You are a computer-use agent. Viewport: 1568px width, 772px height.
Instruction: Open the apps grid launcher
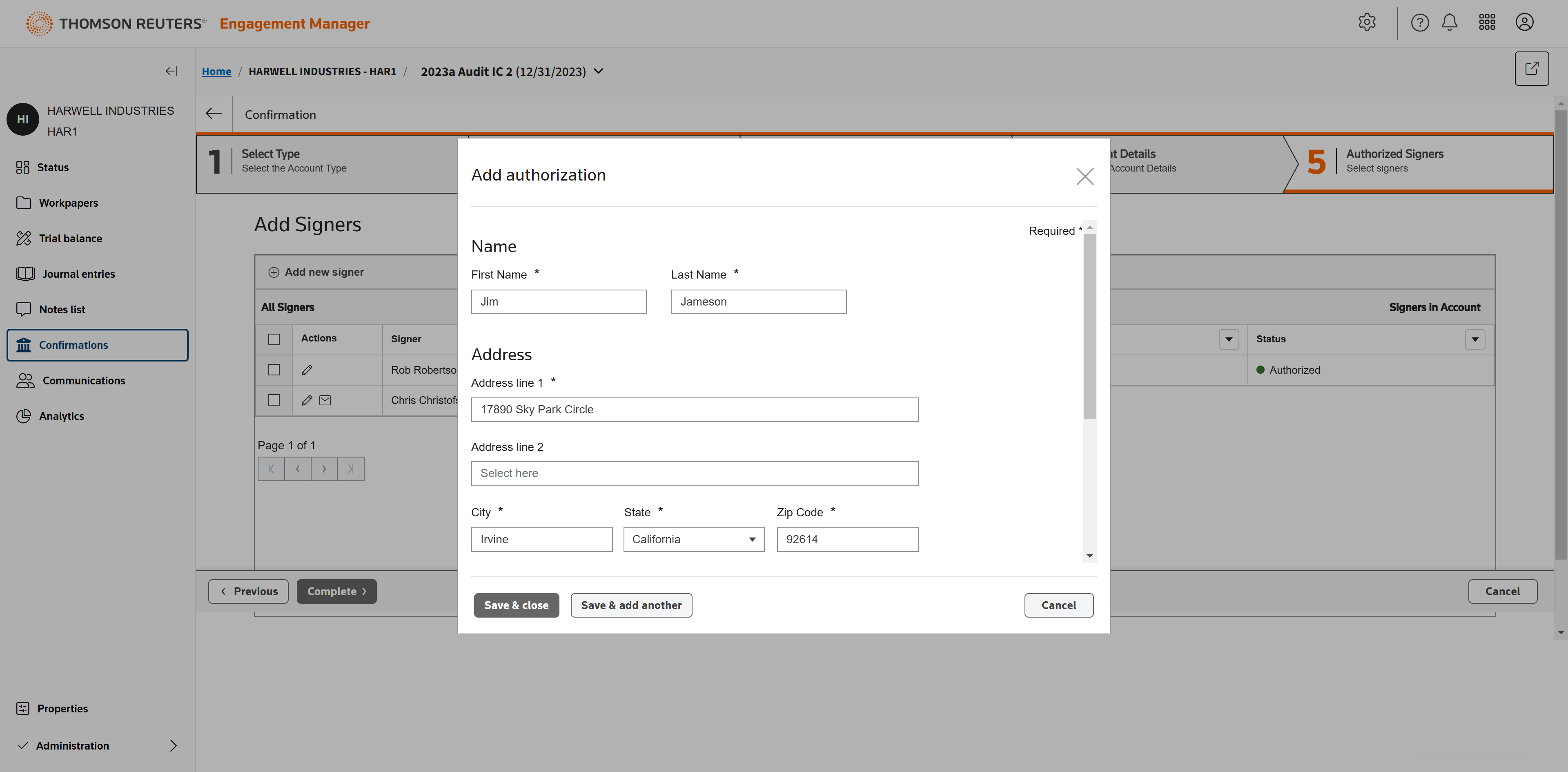(x=1486, y=22)
